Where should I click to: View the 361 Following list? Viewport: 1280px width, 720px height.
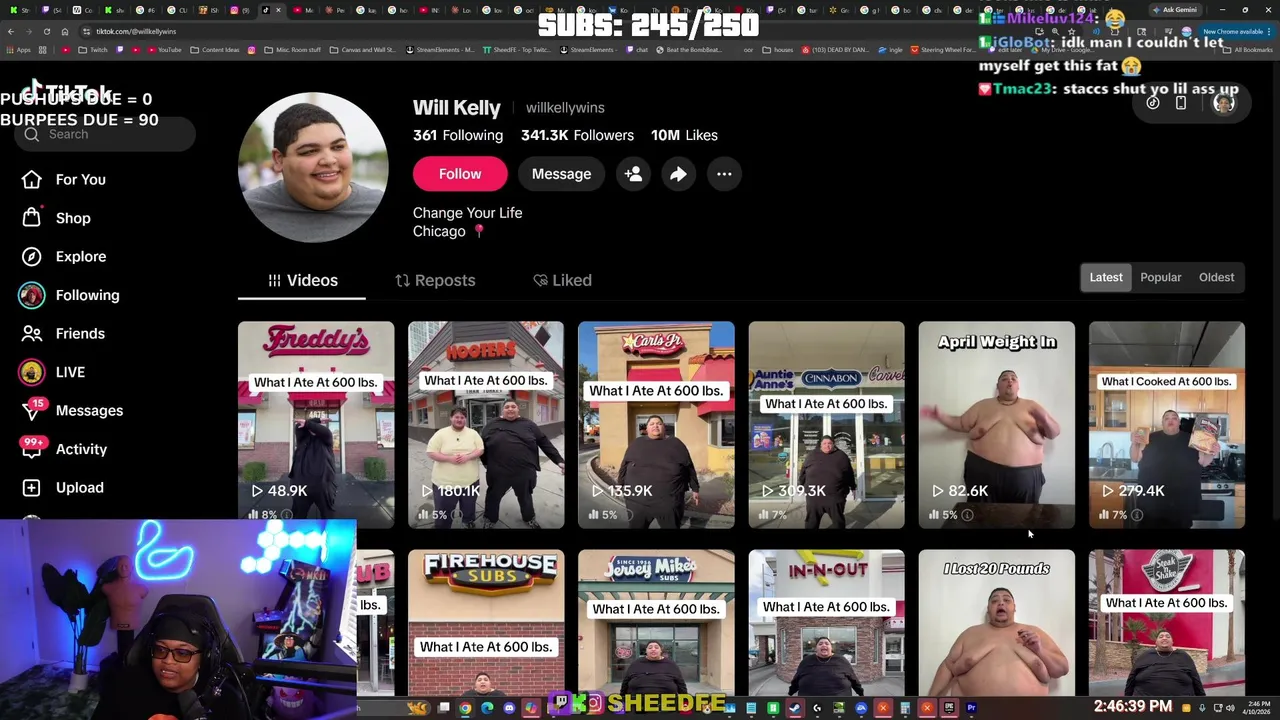pos(458,135)
